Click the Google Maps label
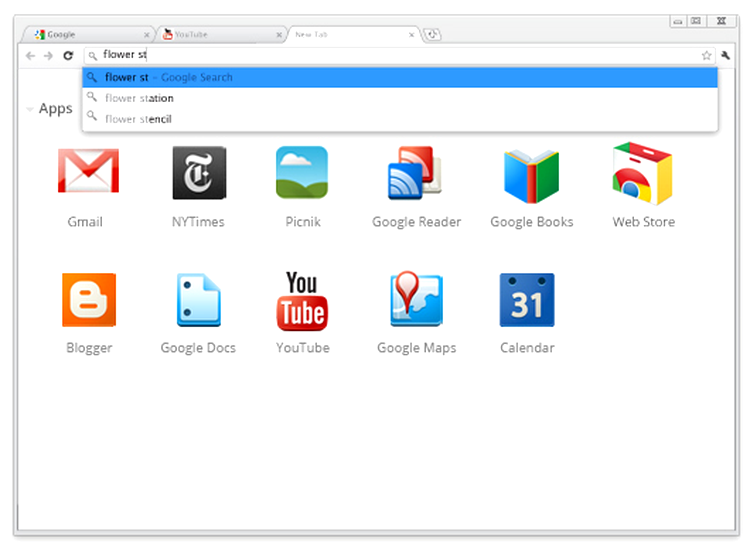Viewport: 750px width, 552px height. 416,348
